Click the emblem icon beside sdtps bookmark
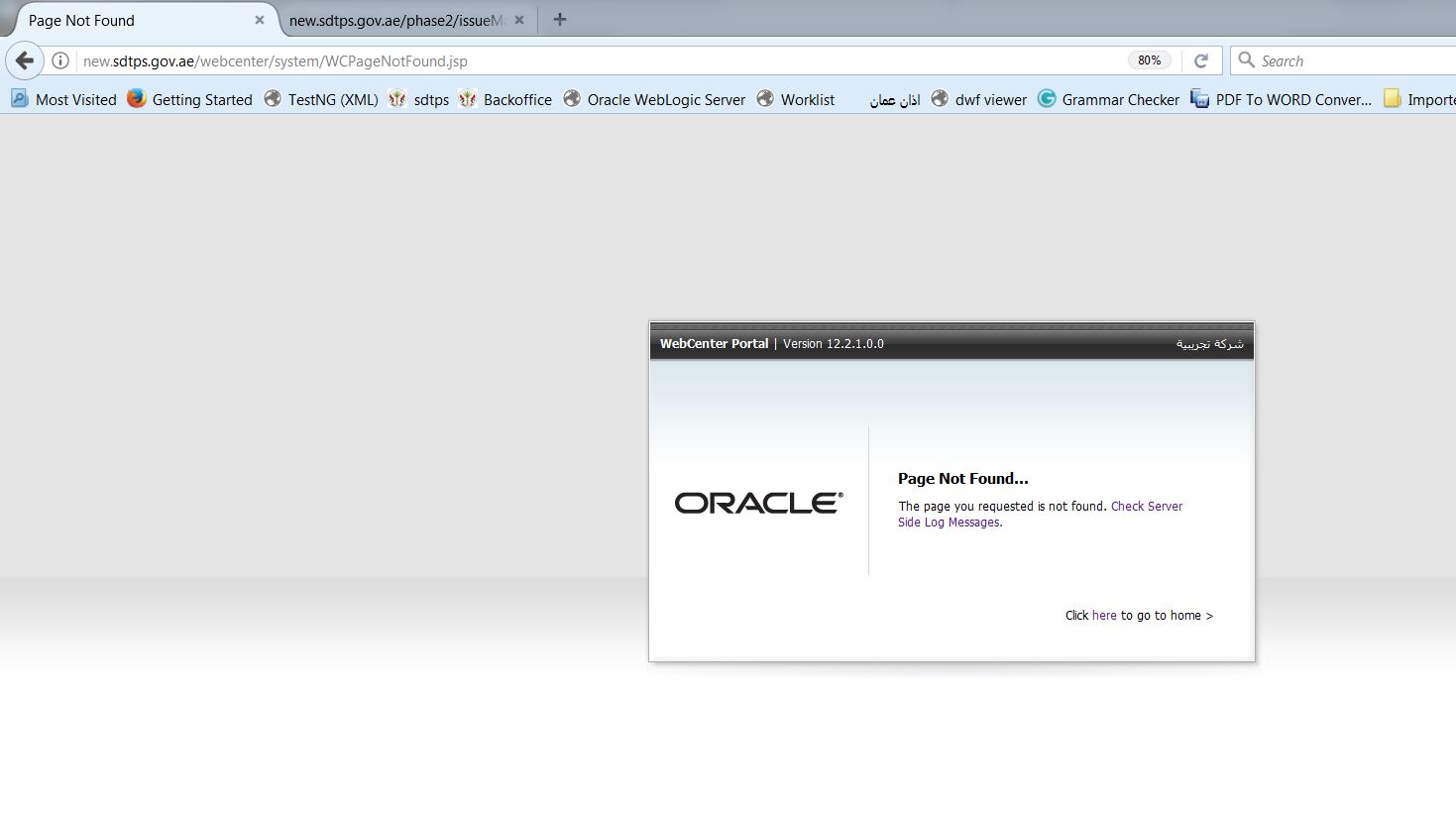 397,98
